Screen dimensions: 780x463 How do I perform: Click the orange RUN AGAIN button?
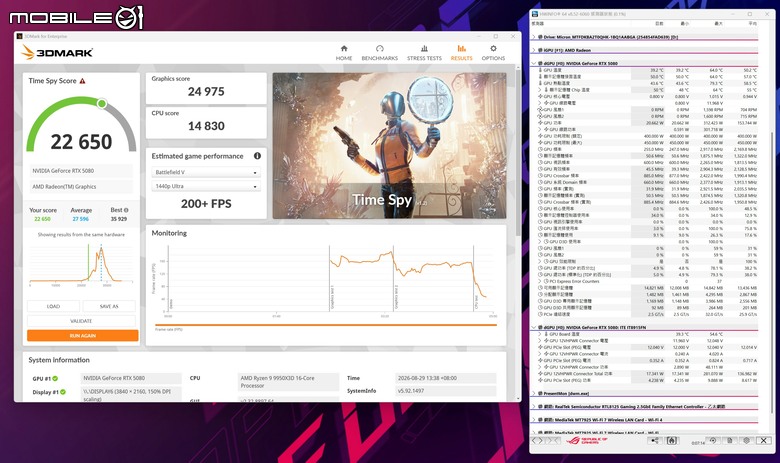click(83, 336)
